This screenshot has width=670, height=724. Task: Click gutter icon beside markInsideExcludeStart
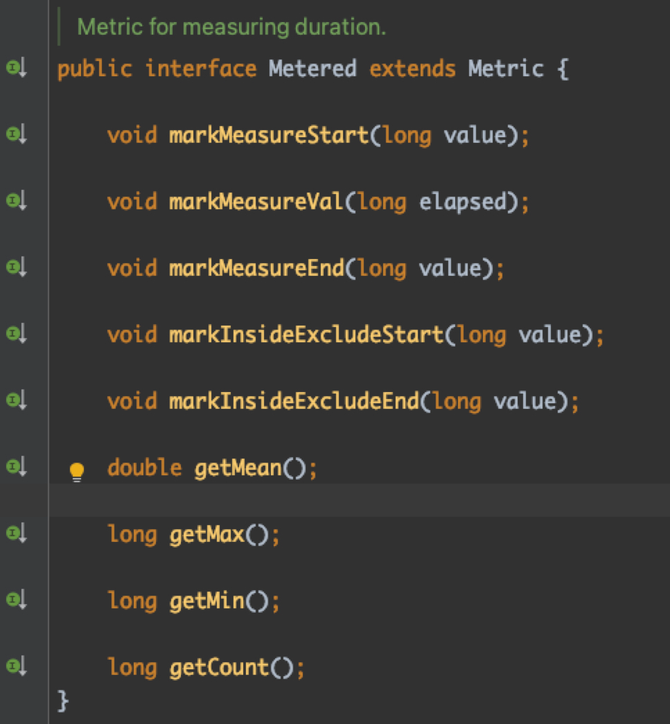click(x=16, y=334)
